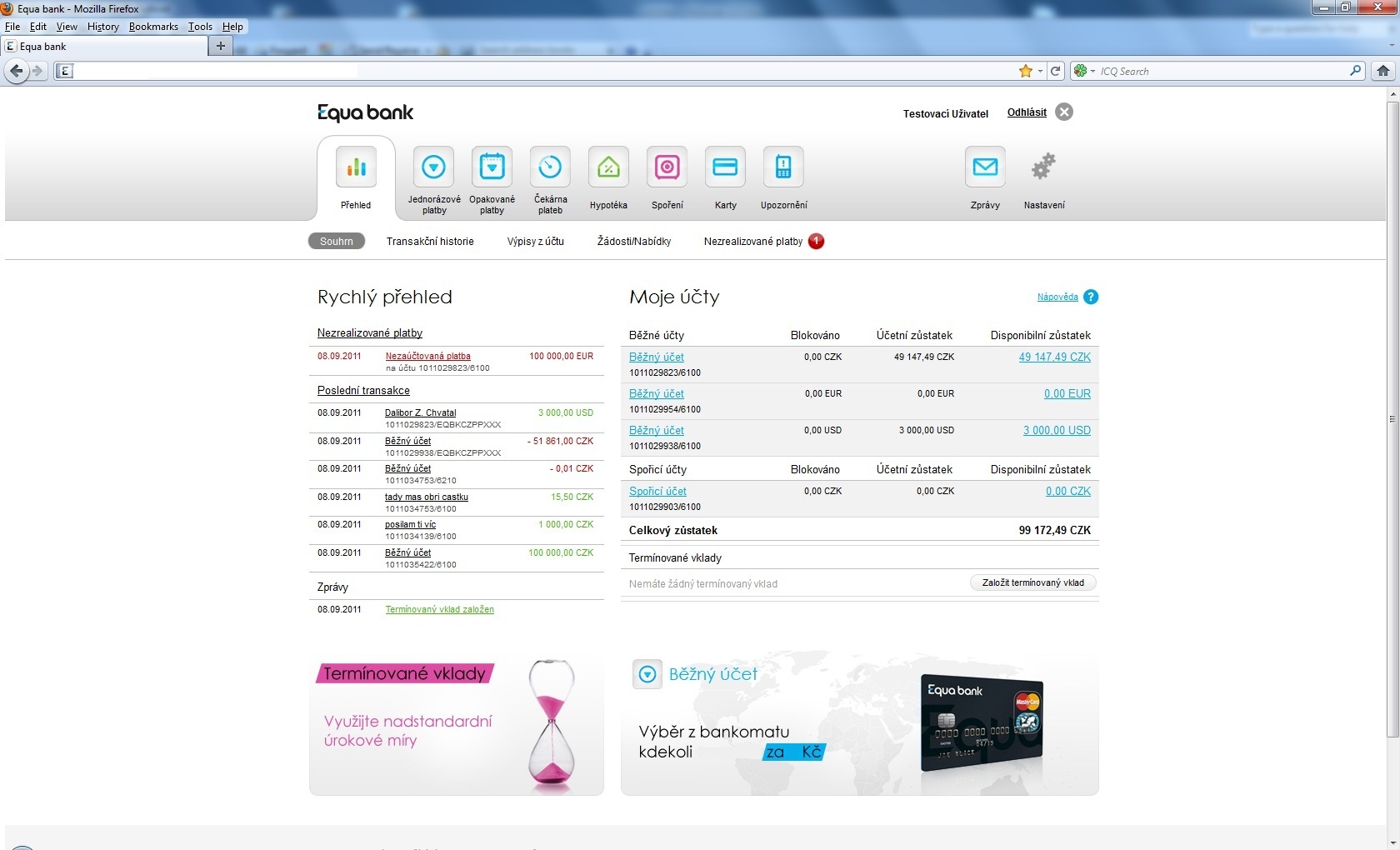1400x850 pixels.
Task: Open the Upozornění phone icon
Action: (783, 167)
